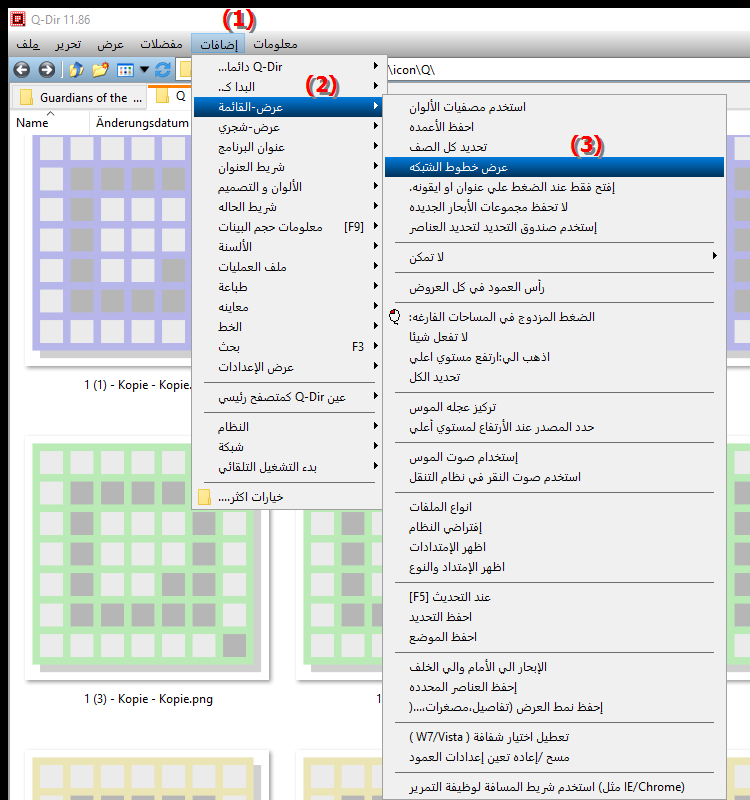Screen dimensions: 750x800
Task: Open the الخط submenu
Action: (x=288, y=327)
